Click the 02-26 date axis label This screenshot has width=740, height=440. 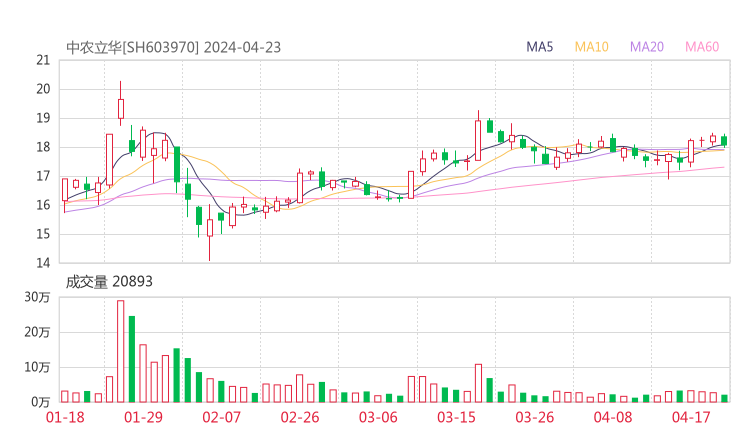(300, 417)
